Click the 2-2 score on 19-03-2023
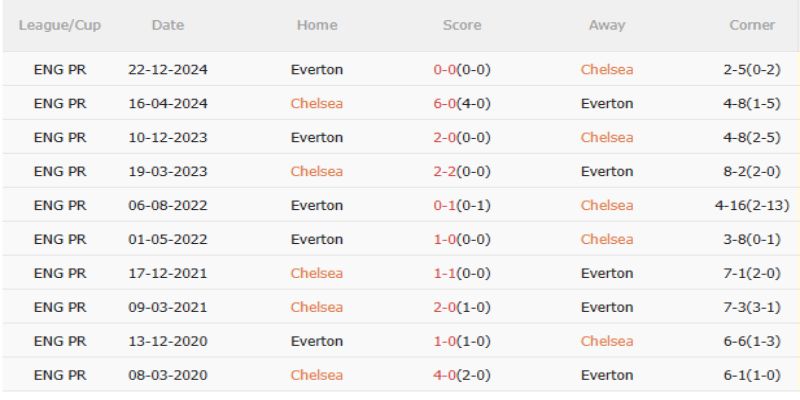This screenshot has height=400, width=800. [444, 172]
